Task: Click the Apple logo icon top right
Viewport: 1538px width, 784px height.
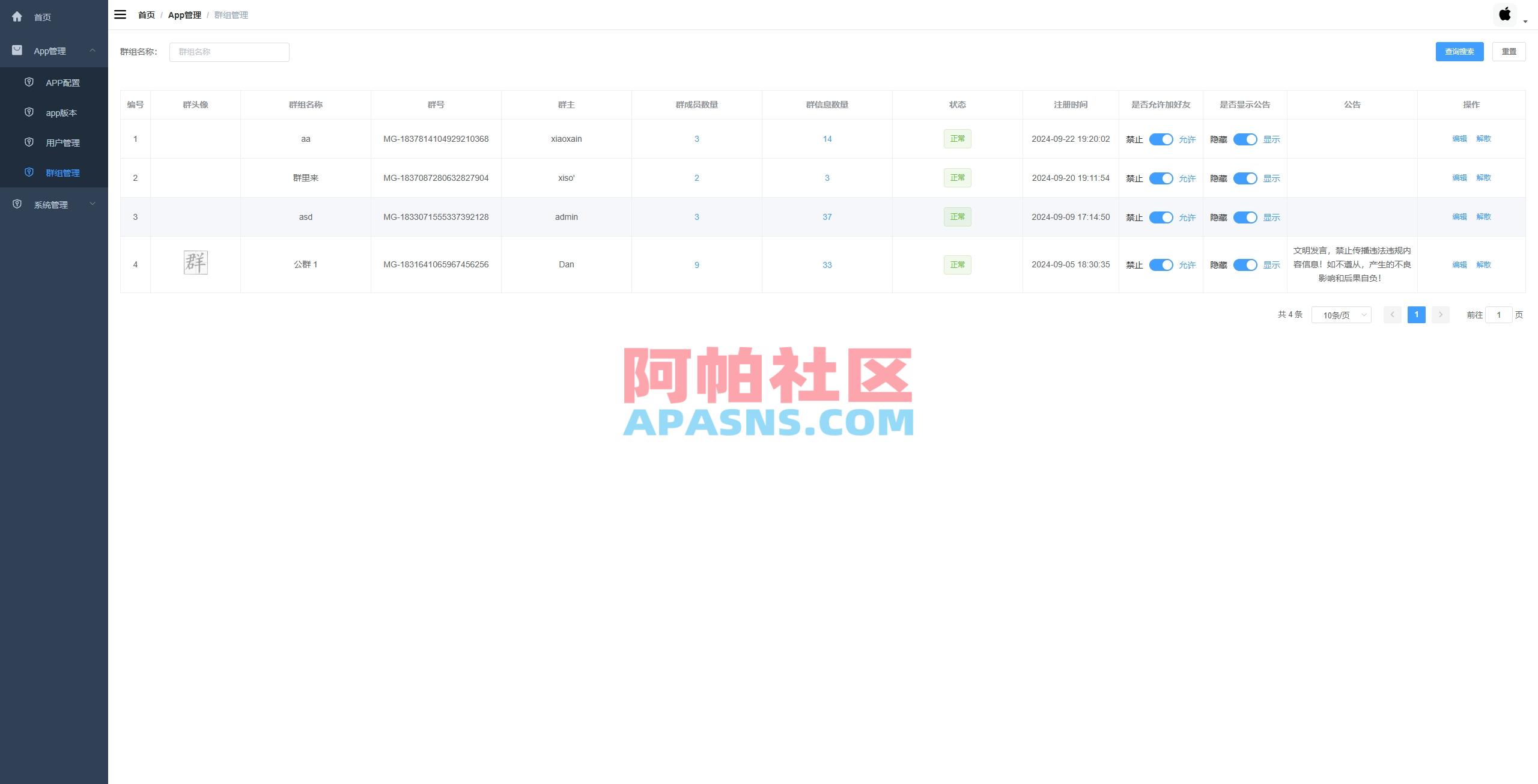Action: (1505, 13)
